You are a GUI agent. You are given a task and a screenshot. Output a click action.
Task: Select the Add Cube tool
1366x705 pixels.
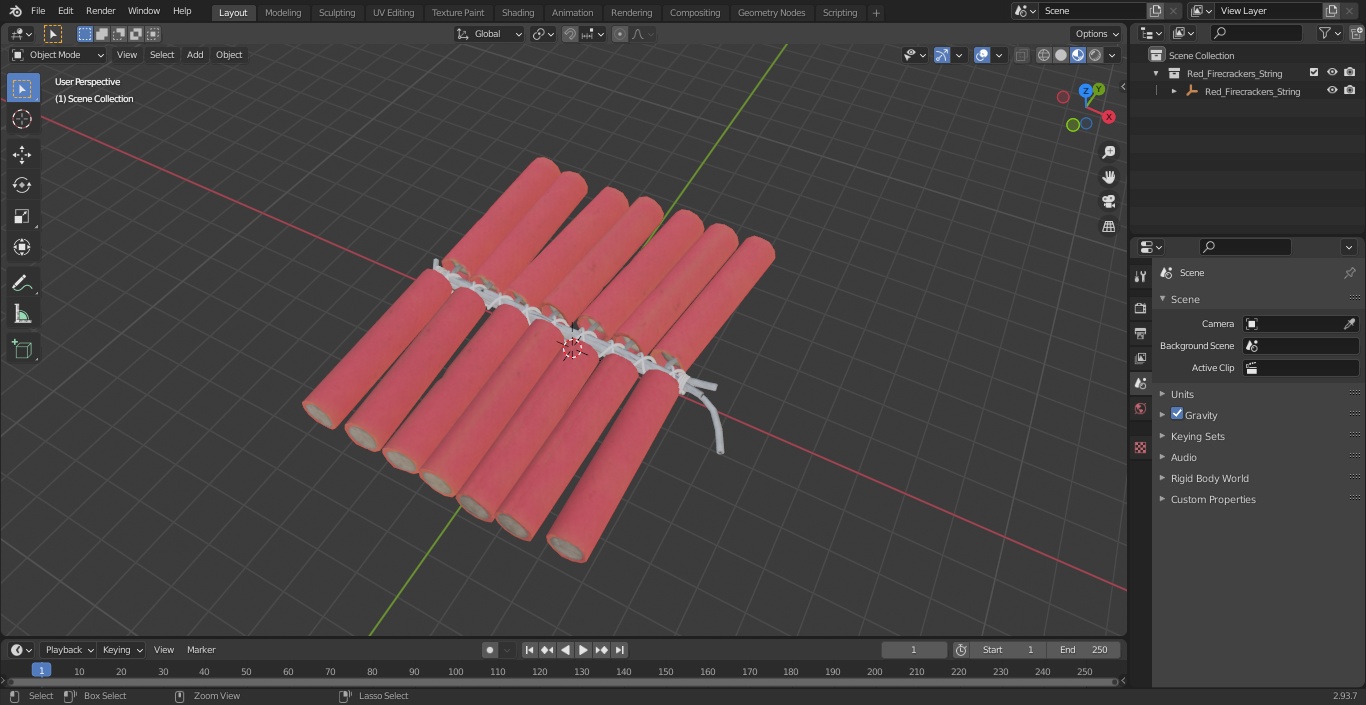(22, 350)
